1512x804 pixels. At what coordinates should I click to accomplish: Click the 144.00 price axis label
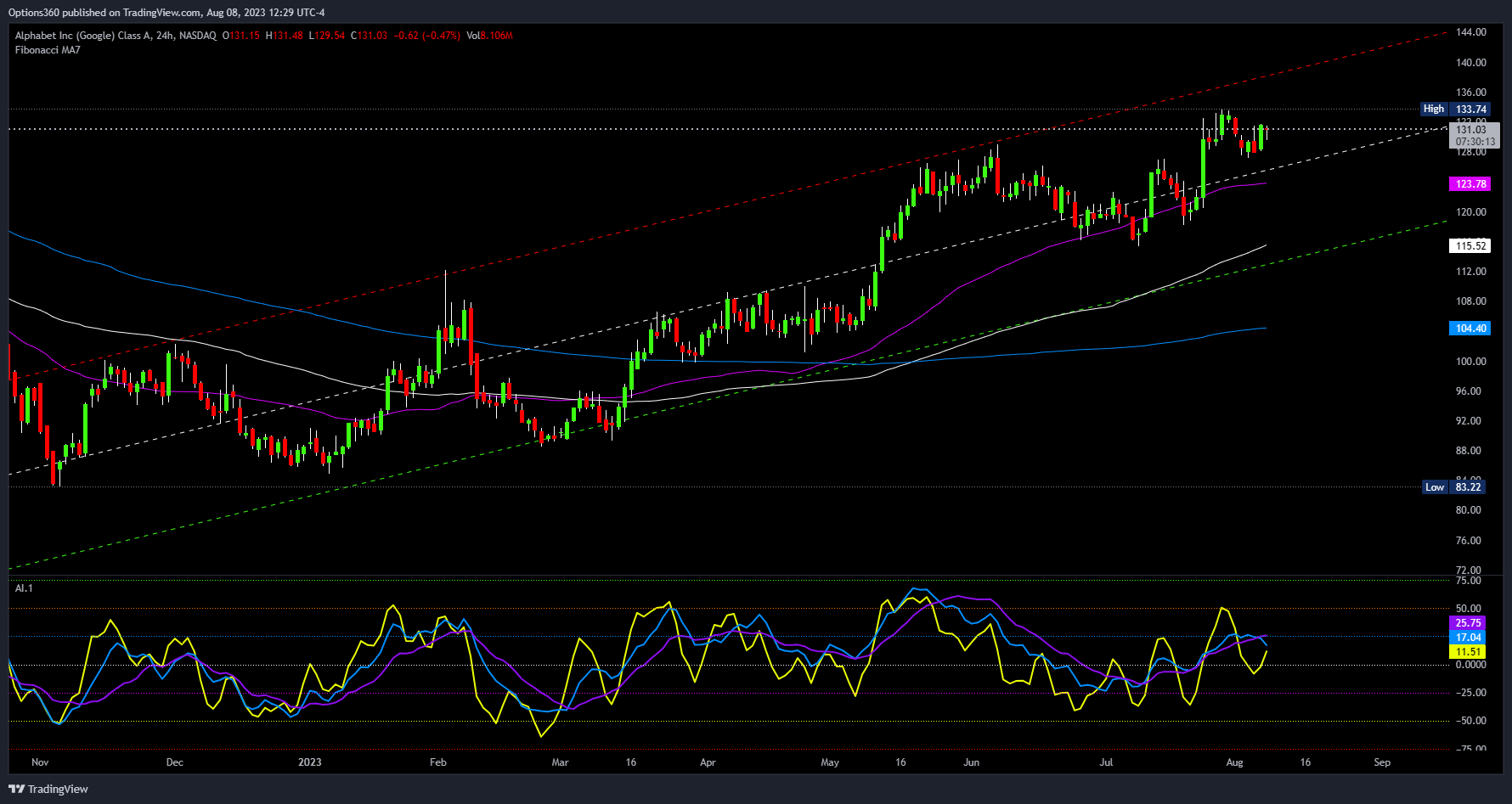tap(1470, 32)
